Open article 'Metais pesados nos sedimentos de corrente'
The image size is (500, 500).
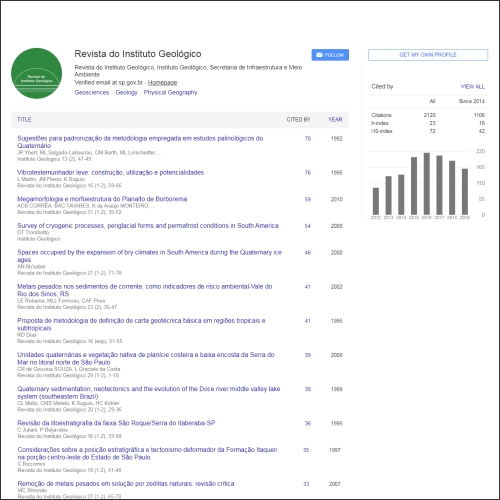[x=145, y=290]
